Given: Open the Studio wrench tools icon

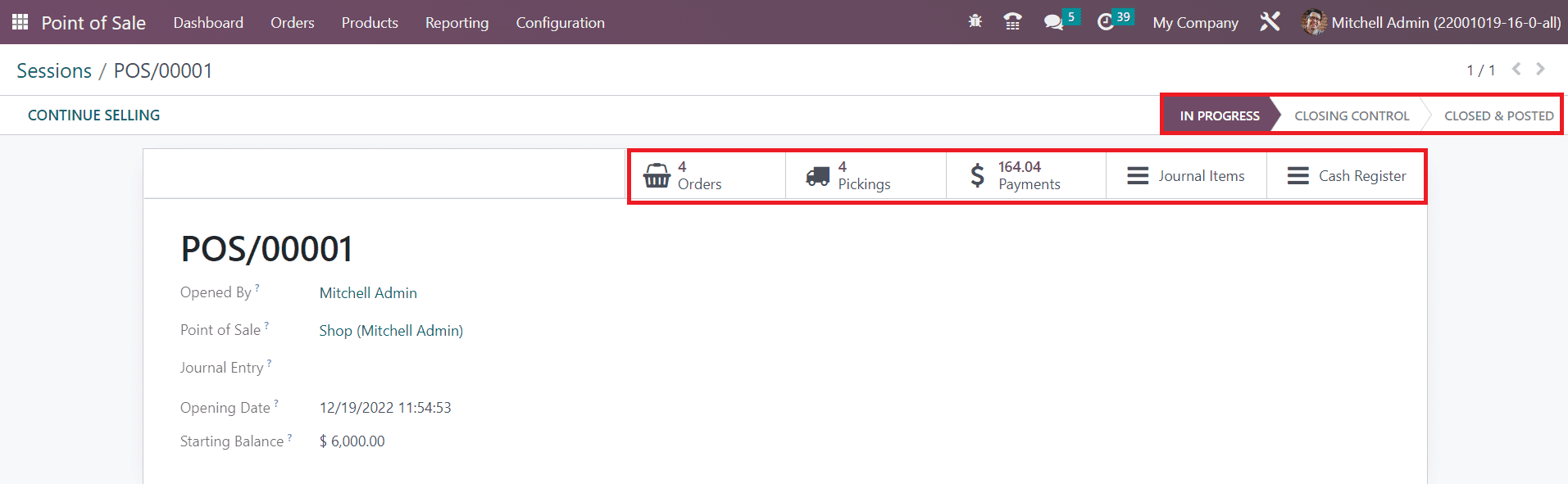Looking at the screenshot, I should (1270, 22).
